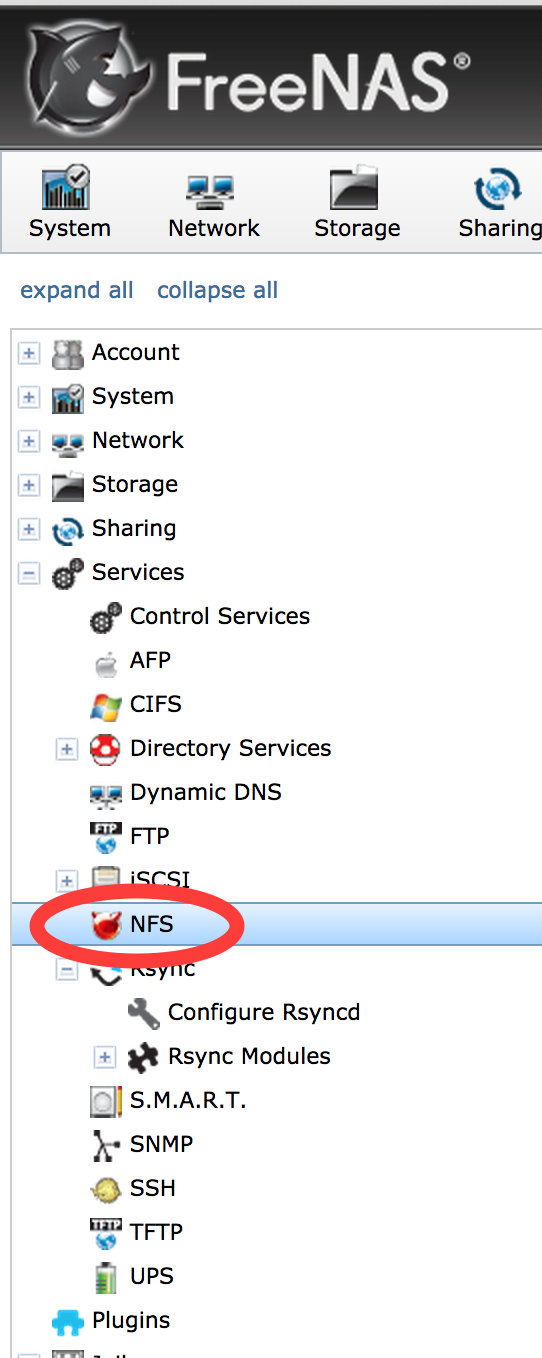542x1358 pixels.
Task: Expand the Directory Services node
Action: coord(67,749)
